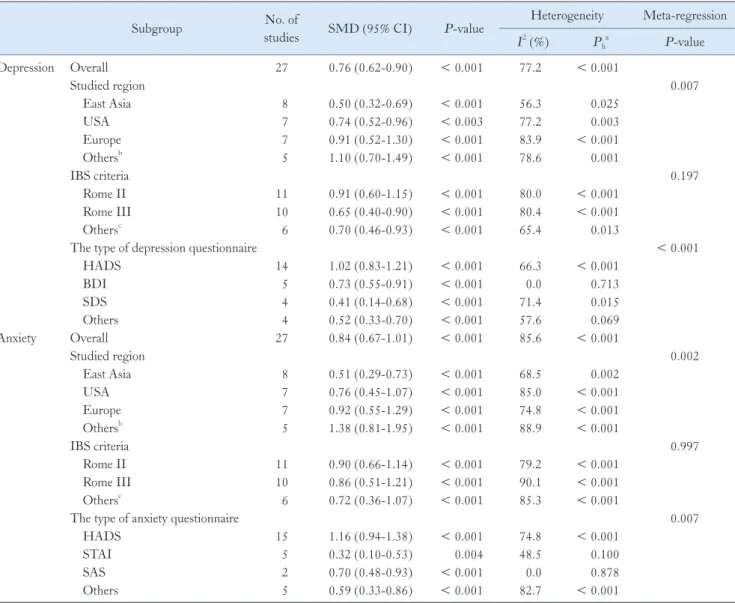Screen dimensions: 735x603
Task: Click meta-regression P-value '0.197'
Action: click(684, 176)
